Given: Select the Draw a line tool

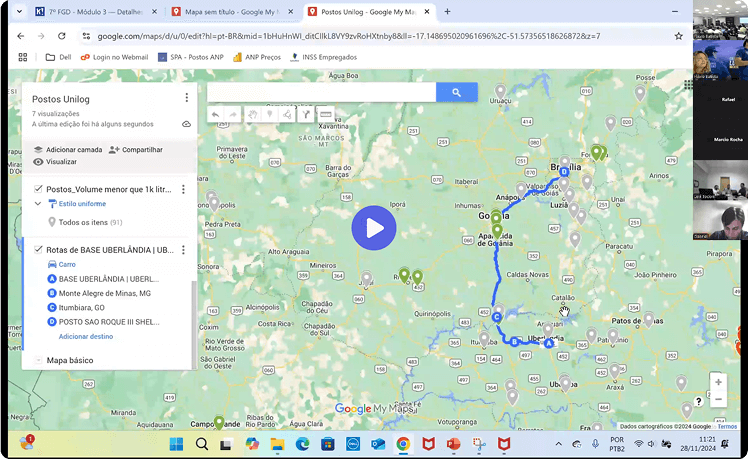Looking at the screenshot, I should click(x=287, y=115).
